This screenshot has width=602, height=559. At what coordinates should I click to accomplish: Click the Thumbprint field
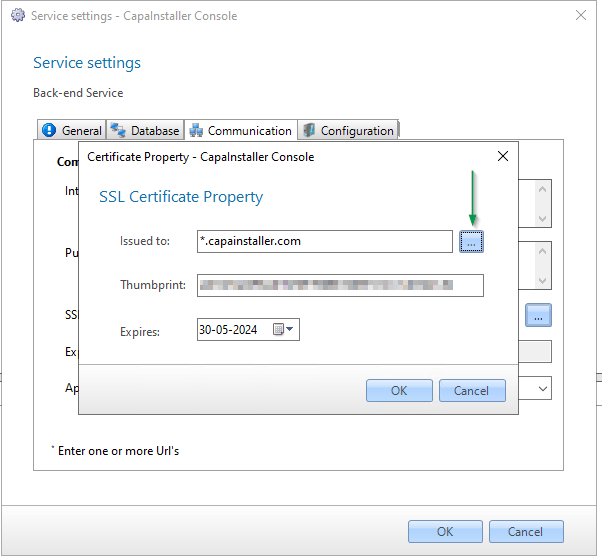(340, 285)
